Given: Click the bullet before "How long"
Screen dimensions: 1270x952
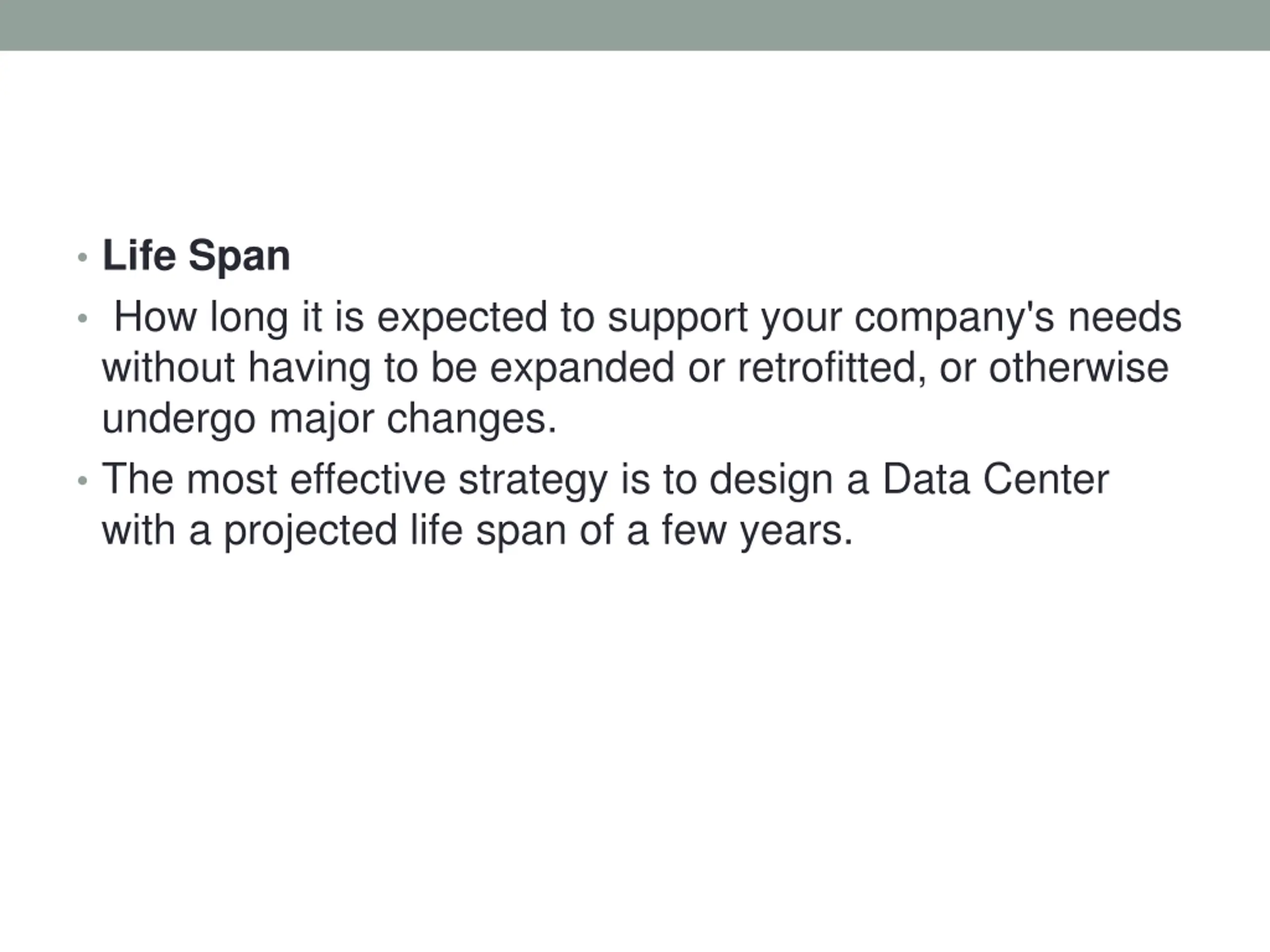Looking at the screenshot, I should coord(82,318).
